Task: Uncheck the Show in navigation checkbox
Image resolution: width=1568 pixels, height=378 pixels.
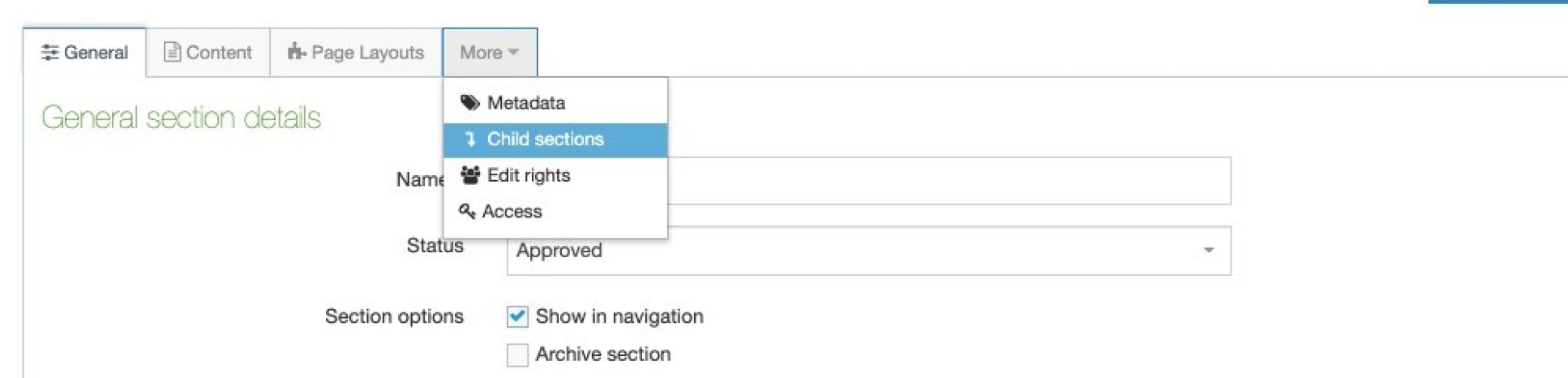Action: [x=517, y=316]
